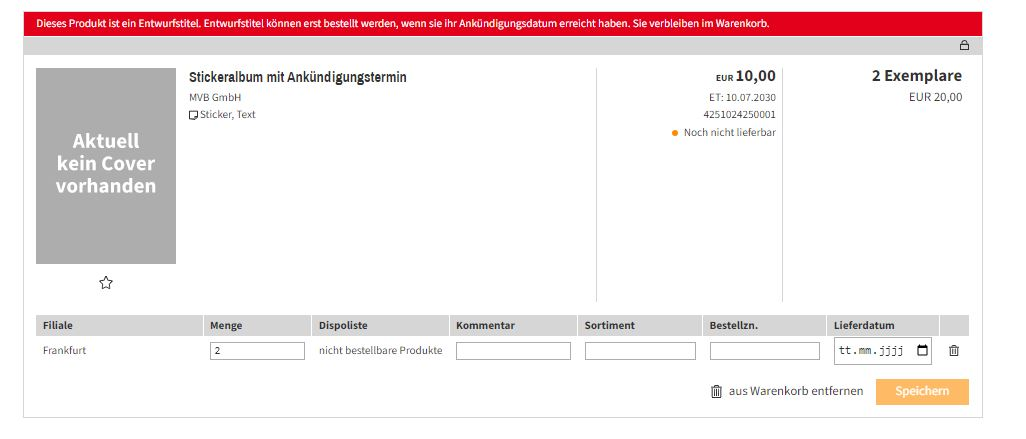Open 'Stickeralbum mit Ankündigungstermin' product title
The width and height of the screenshot is (1026, 439).
coord(298,77)
